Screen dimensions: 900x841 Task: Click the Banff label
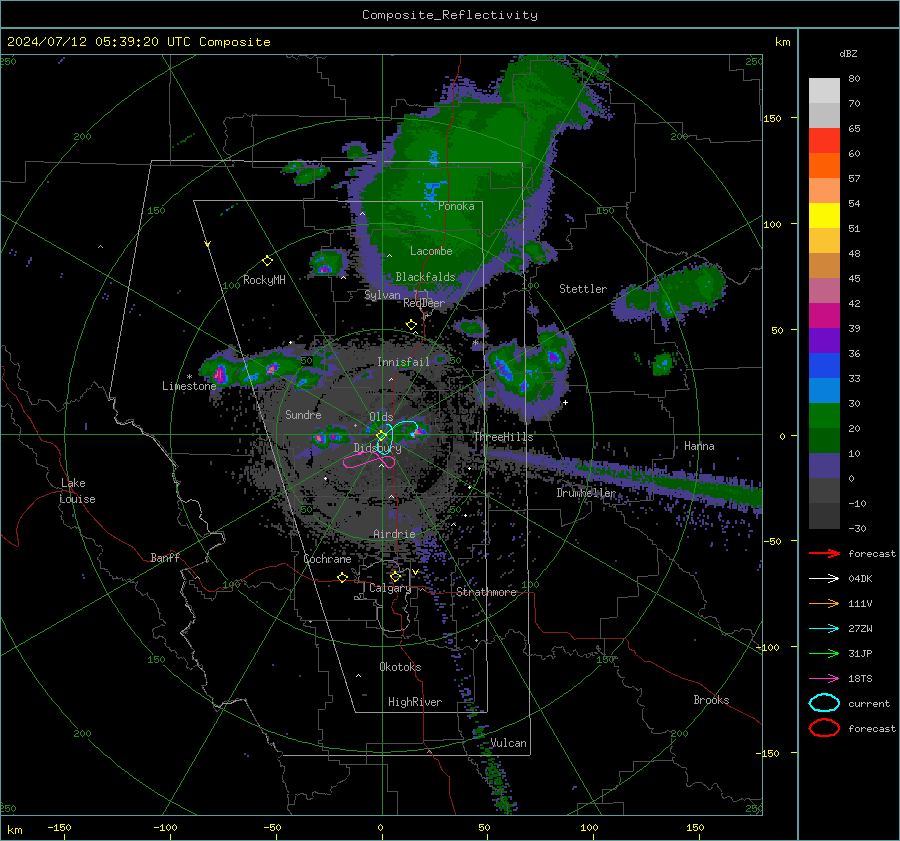(165, 557)
